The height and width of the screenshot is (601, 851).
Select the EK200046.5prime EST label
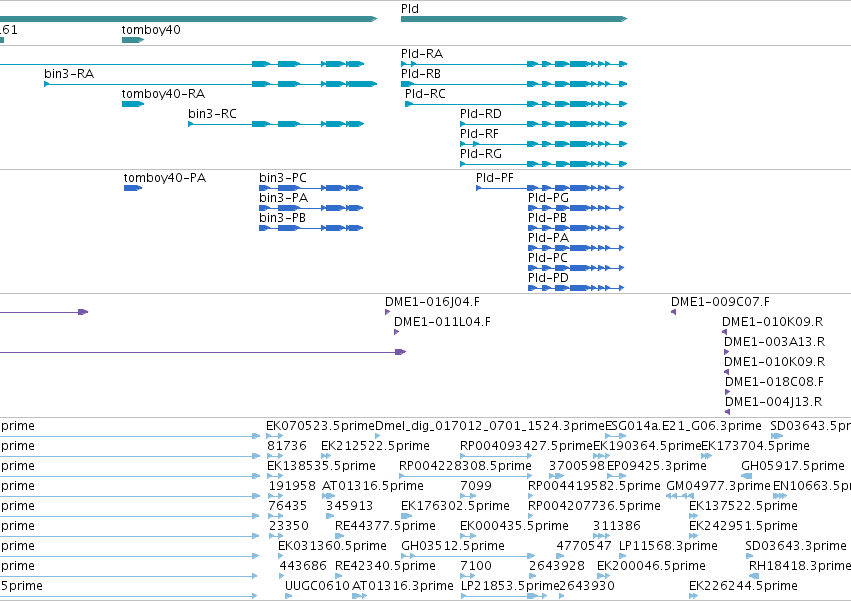651,566
